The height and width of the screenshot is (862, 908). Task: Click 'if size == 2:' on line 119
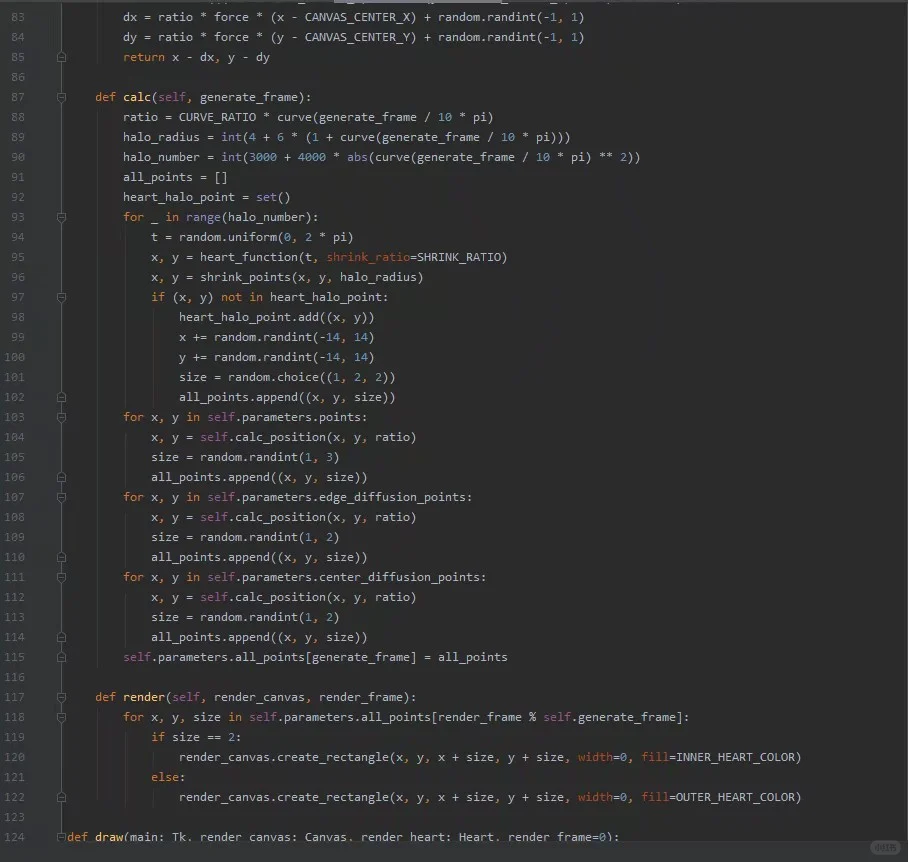196,738
